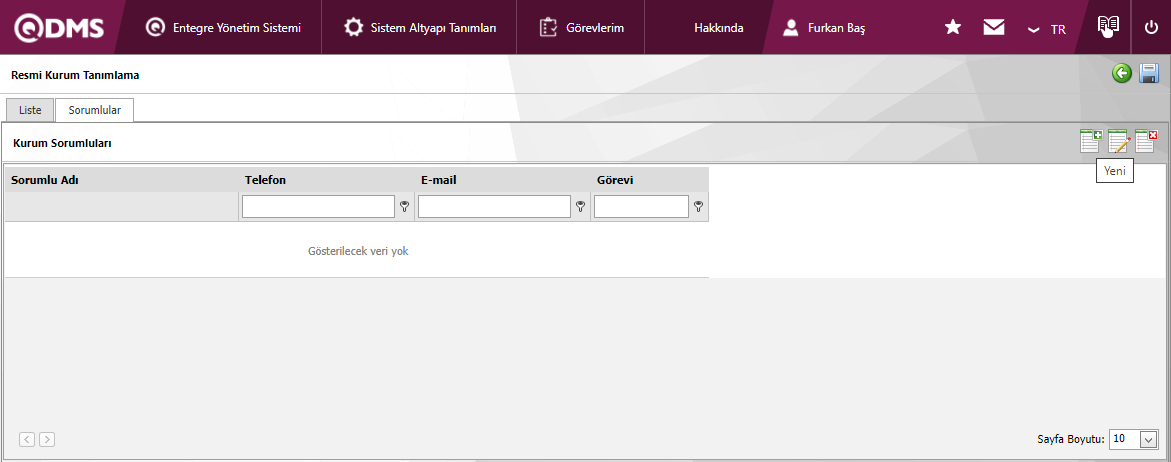The image size is (1171, 462).
Task: Focus the Telefon filter input field
Action: click(318, 207)
